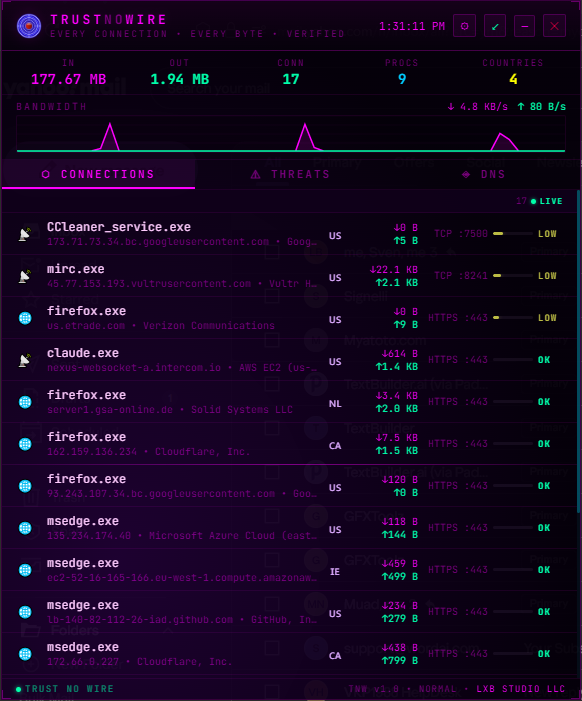Click the satellite icon for claude.exe
This screenshot has height=701, width=582.
[x=25, y=360]
